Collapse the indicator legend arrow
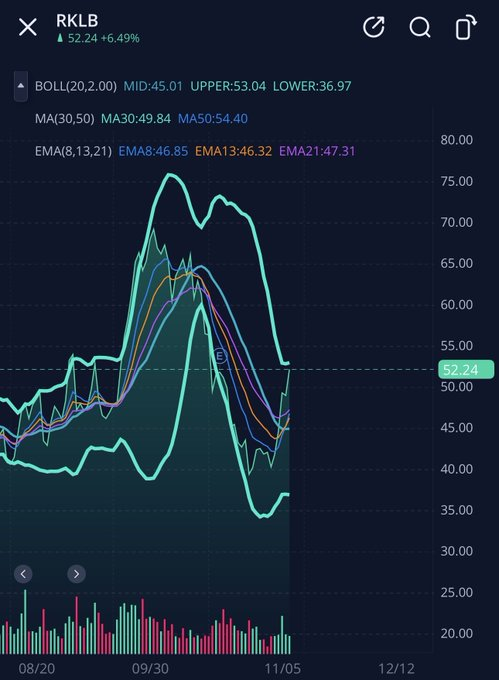 pyautogui.click(x=21, y=86)
